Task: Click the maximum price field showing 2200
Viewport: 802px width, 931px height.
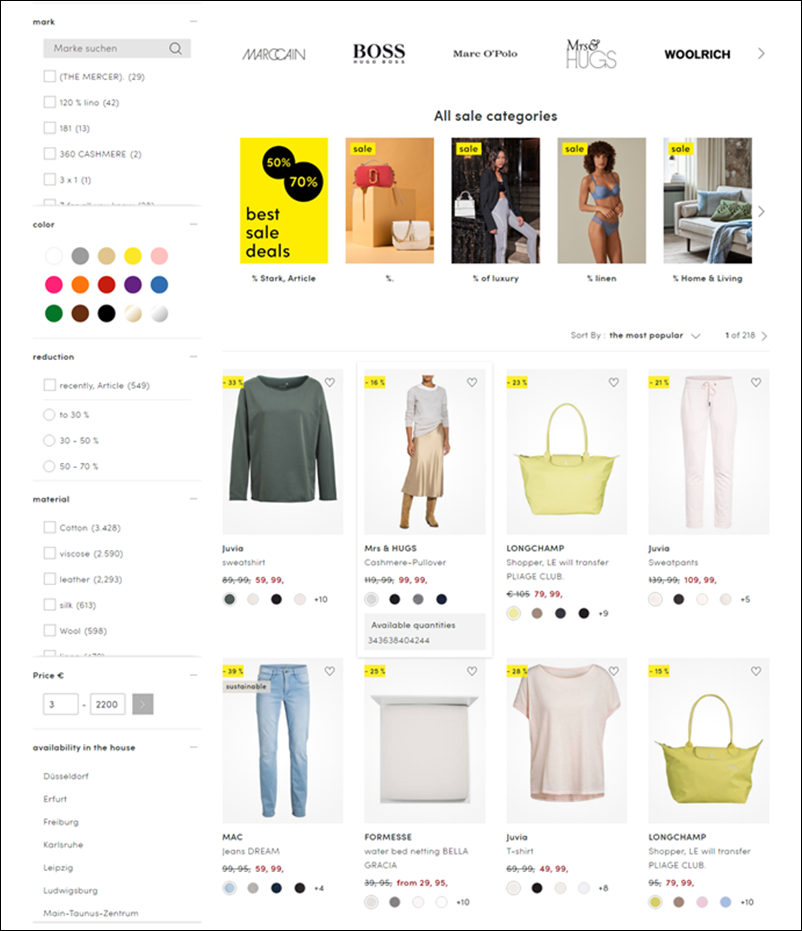Action: coord(107,704)
